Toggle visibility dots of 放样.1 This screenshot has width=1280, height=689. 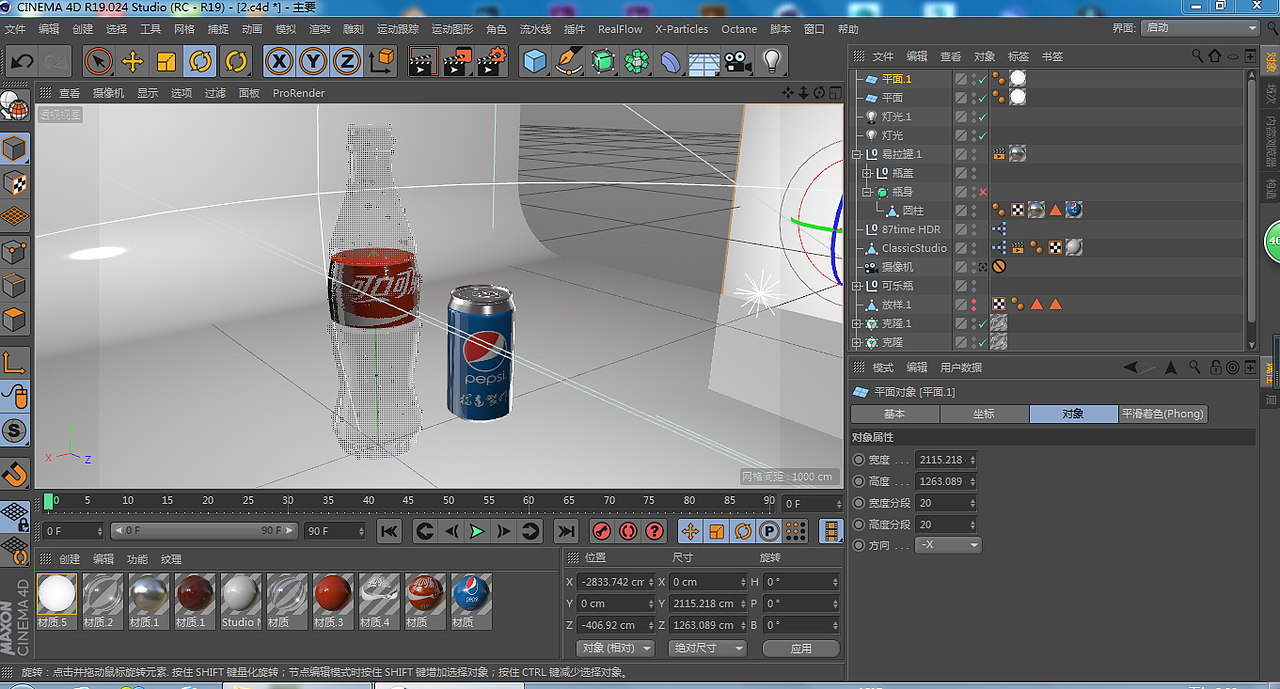(x=973, y=305)
